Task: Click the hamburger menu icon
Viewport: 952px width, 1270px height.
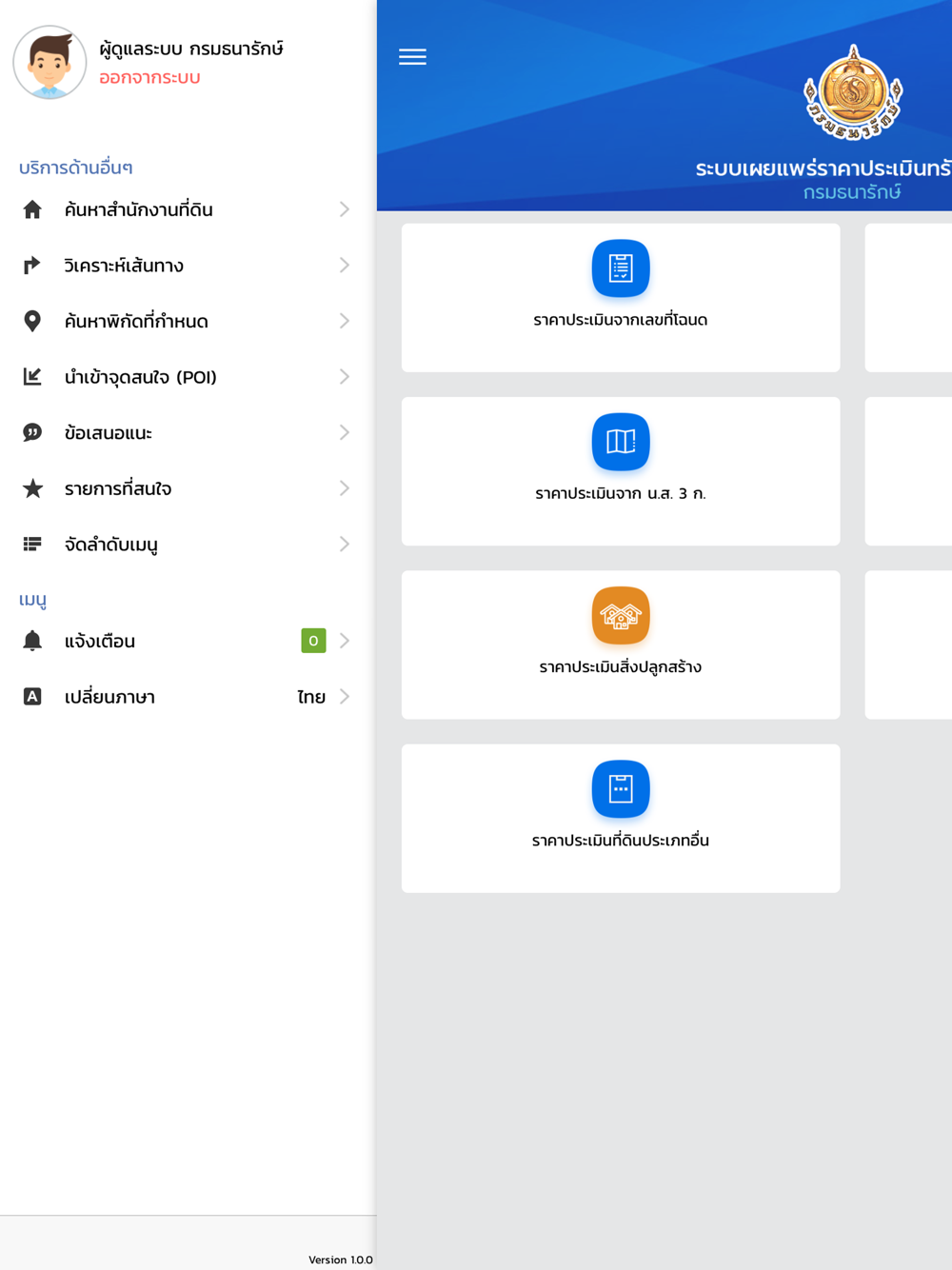Action: (412, 57)
